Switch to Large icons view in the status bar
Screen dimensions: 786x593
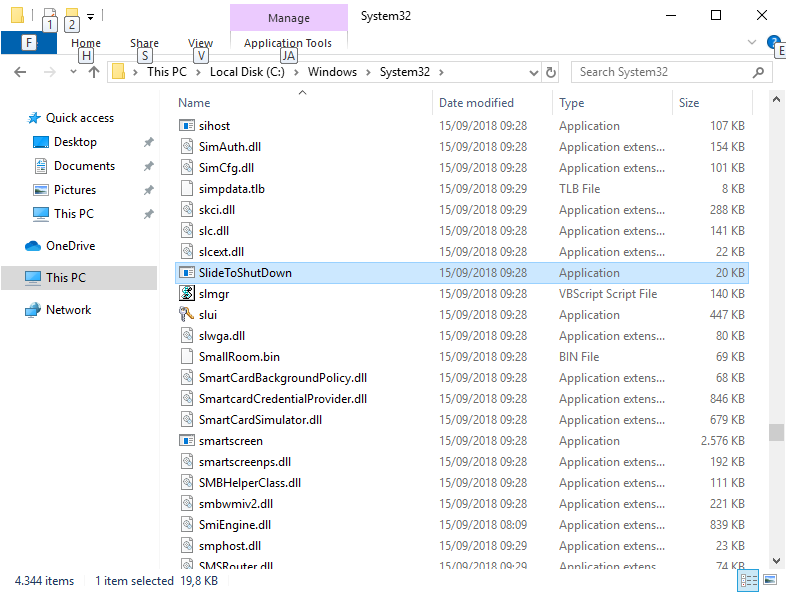tap(770, 580)
